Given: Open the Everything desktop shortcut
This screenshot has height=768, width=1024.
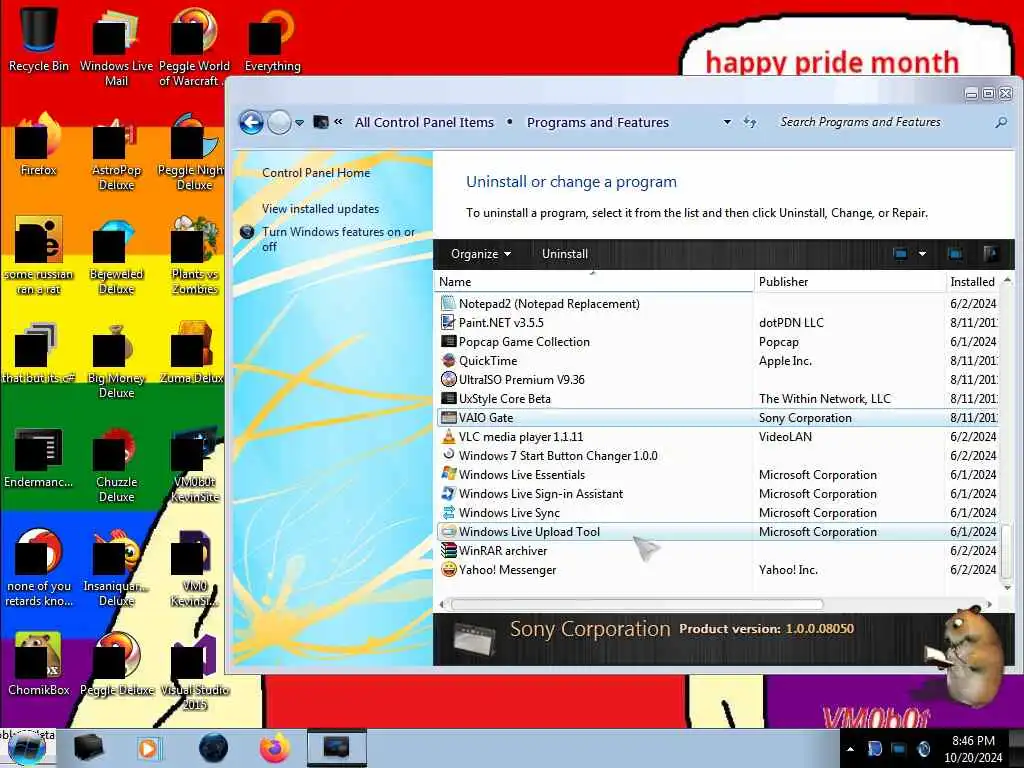Looking at the screenshot, I should [272, 39].
